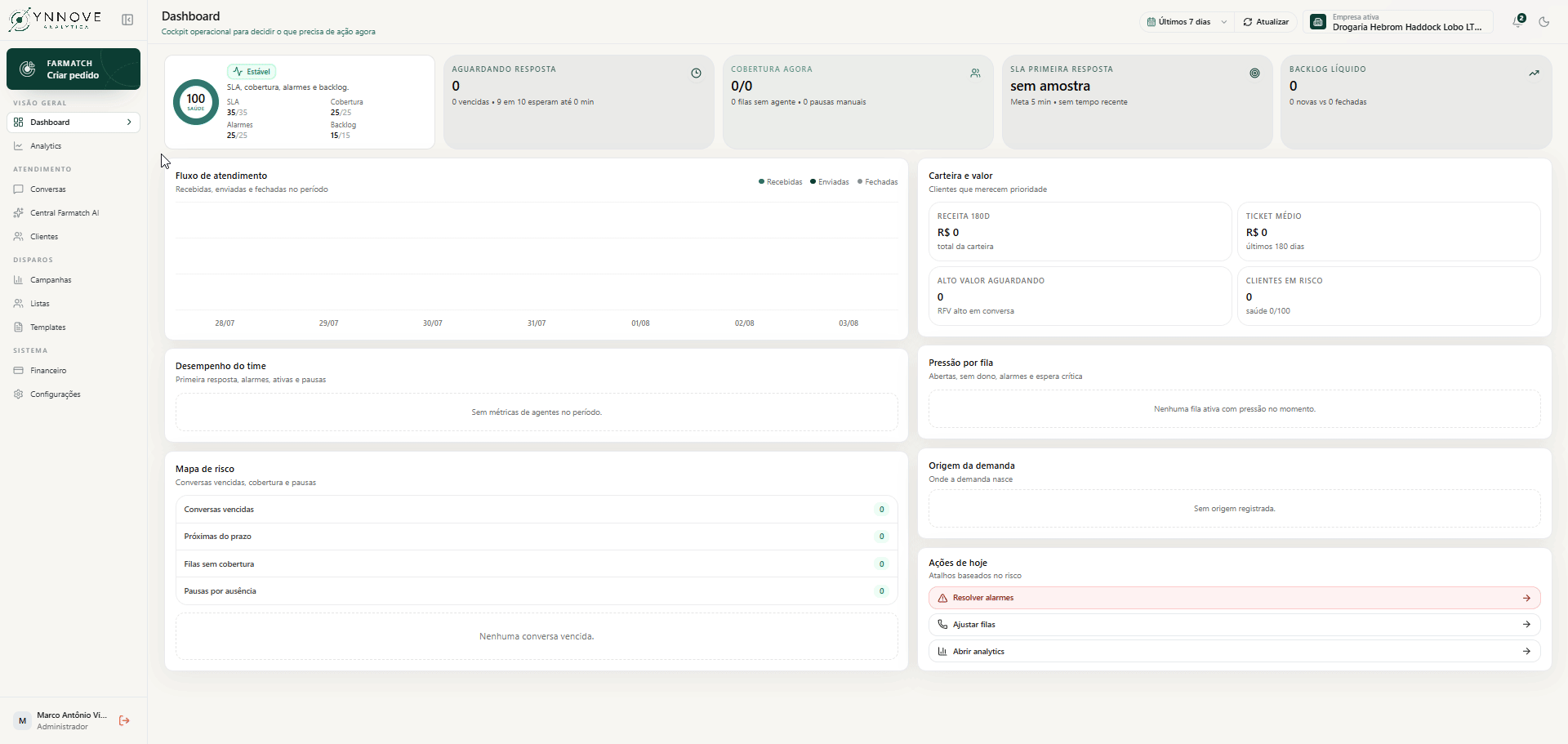
Task: Click the Ticket Médio card
Action: (x=1388, y=231)
